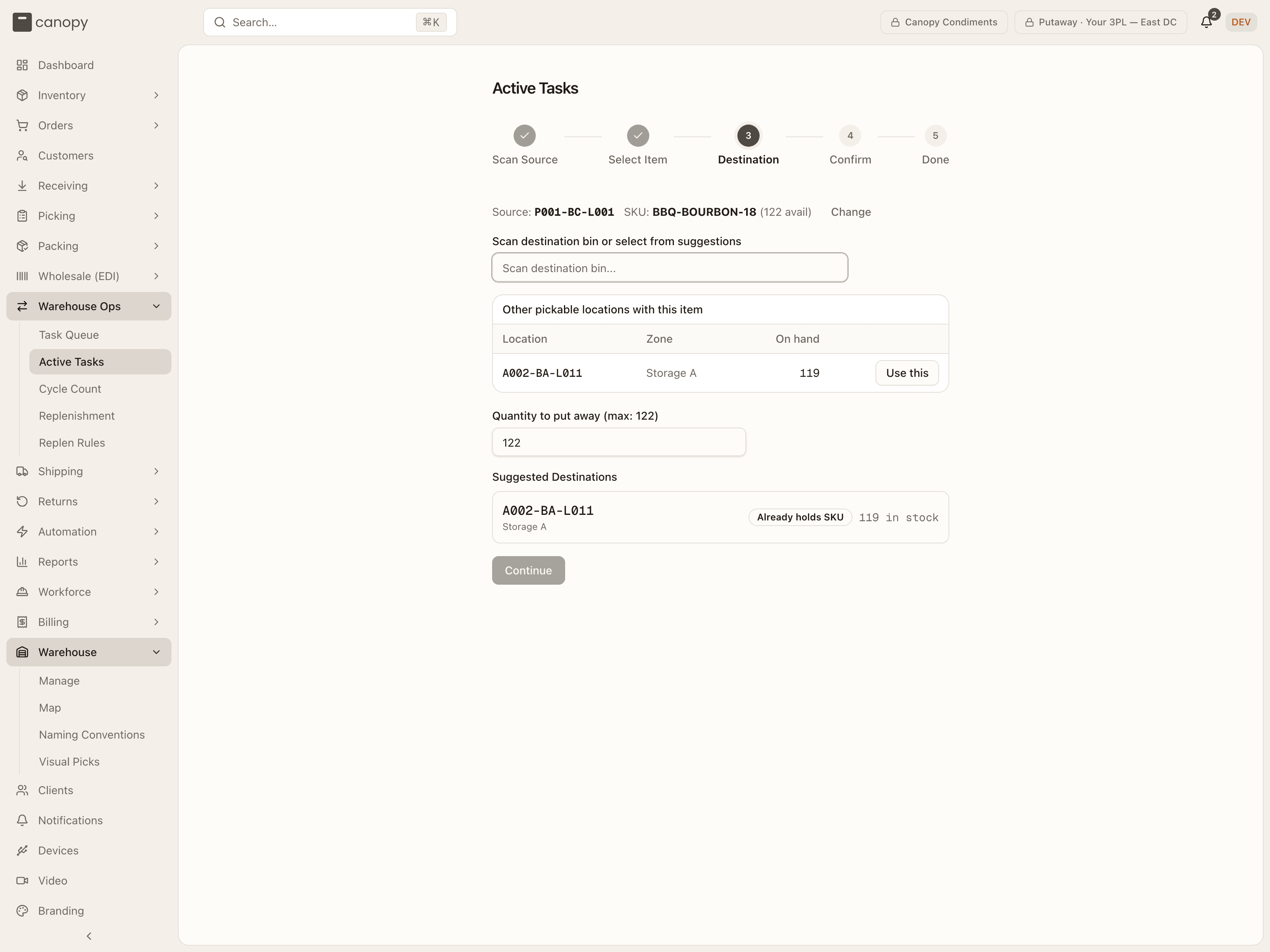Expand the Picking menu chevron
This screenshot has width=1270, height=952.
(156, 216)
